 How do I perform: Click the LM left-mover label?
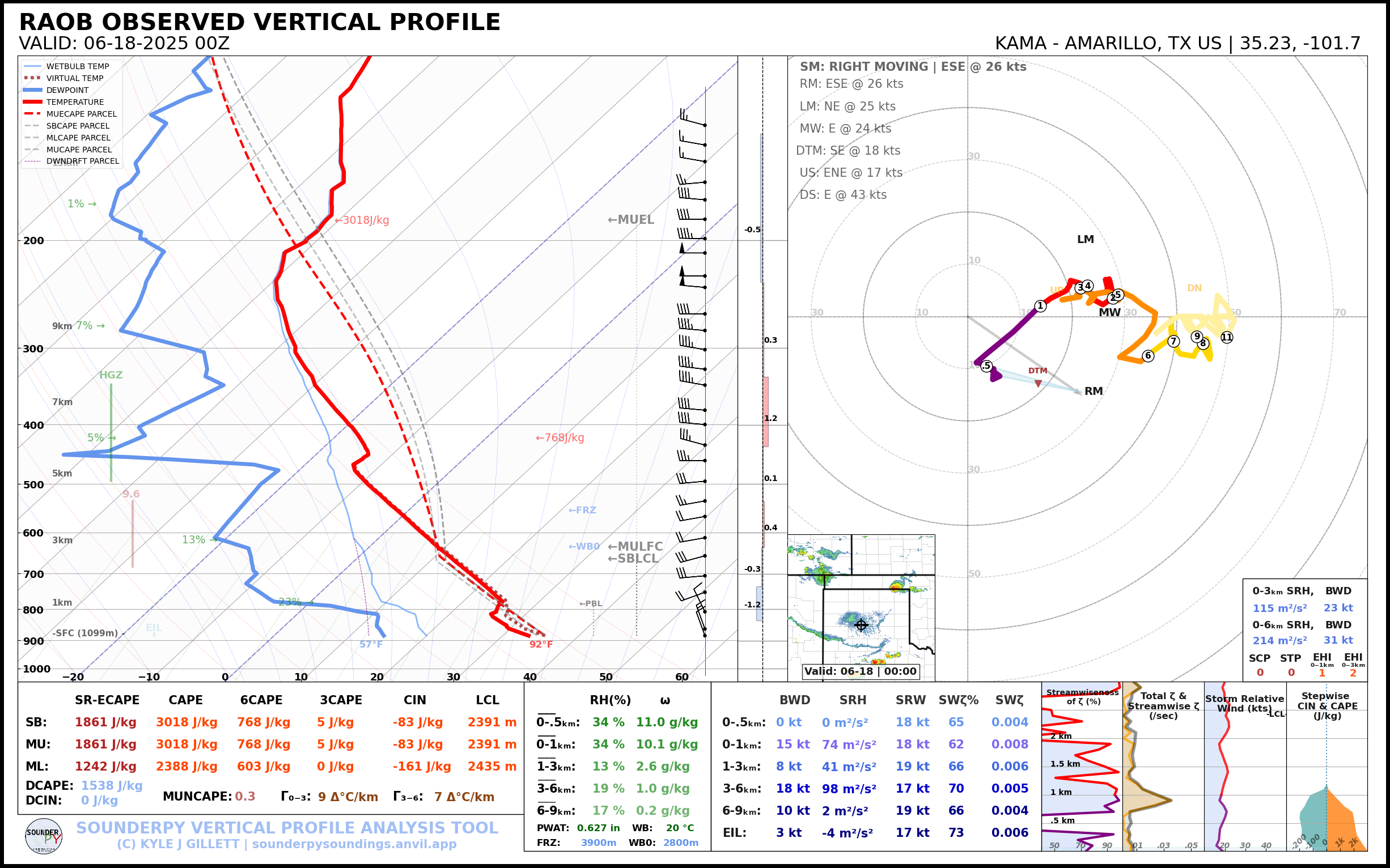pos(1085,240)
